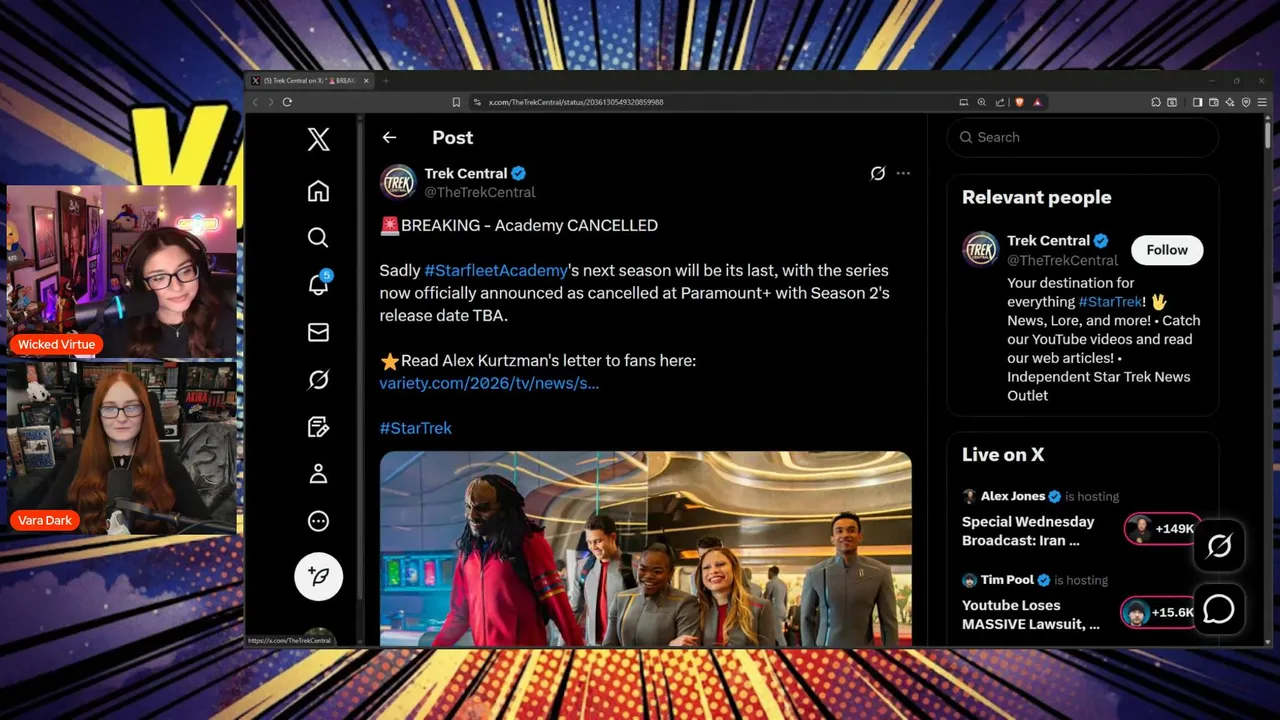Open the Home feed icon
1280x720 pixels.
coord(318,190)
